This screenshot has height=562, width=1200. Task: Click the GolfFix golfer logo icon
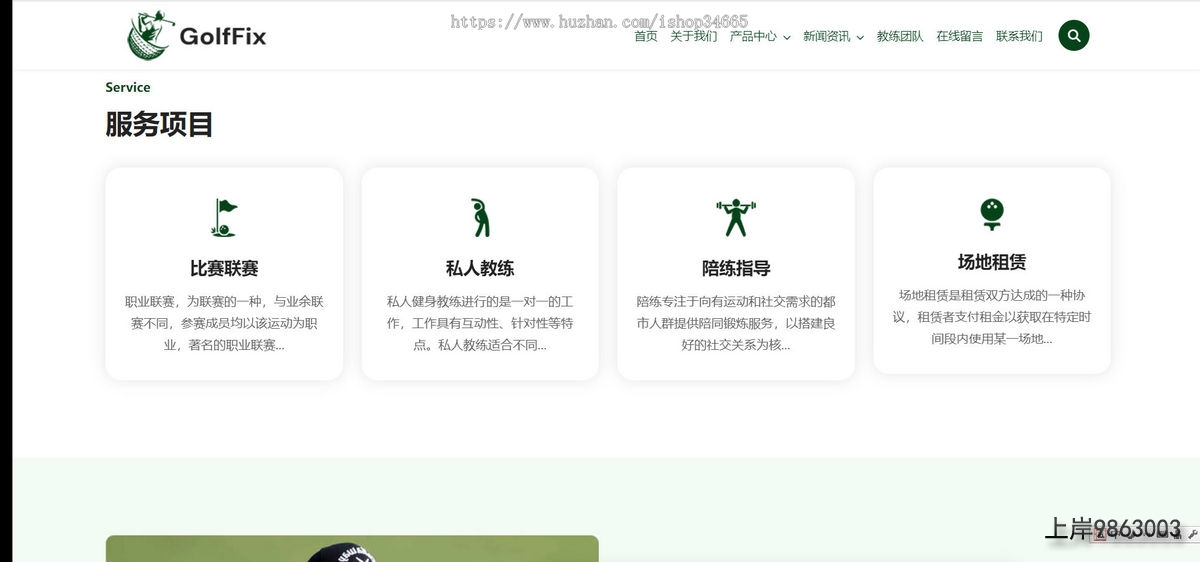click(150, 36)
